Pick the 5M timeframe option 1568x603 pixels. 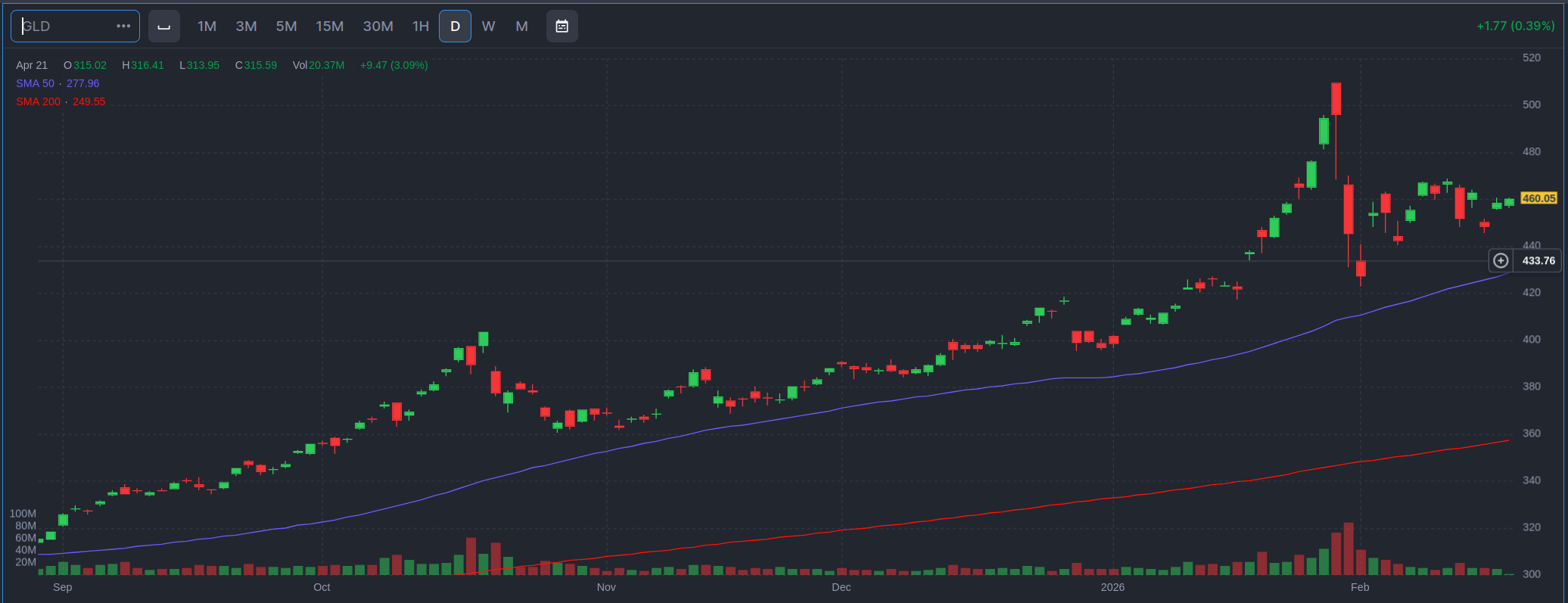(x=286, y=26)
